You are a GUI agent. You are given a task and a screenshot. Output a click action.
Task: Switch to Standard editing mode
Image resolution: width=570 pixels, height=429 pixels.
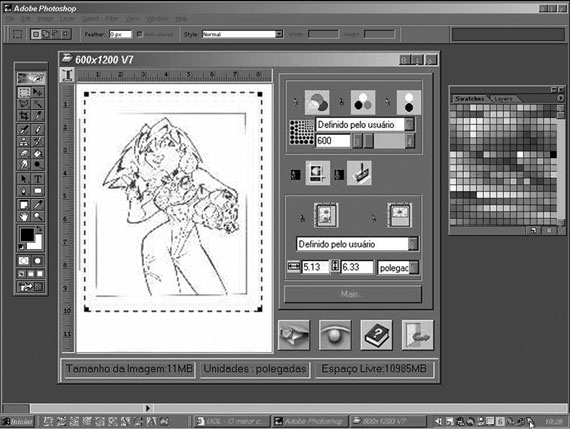[x=24, y=261]
